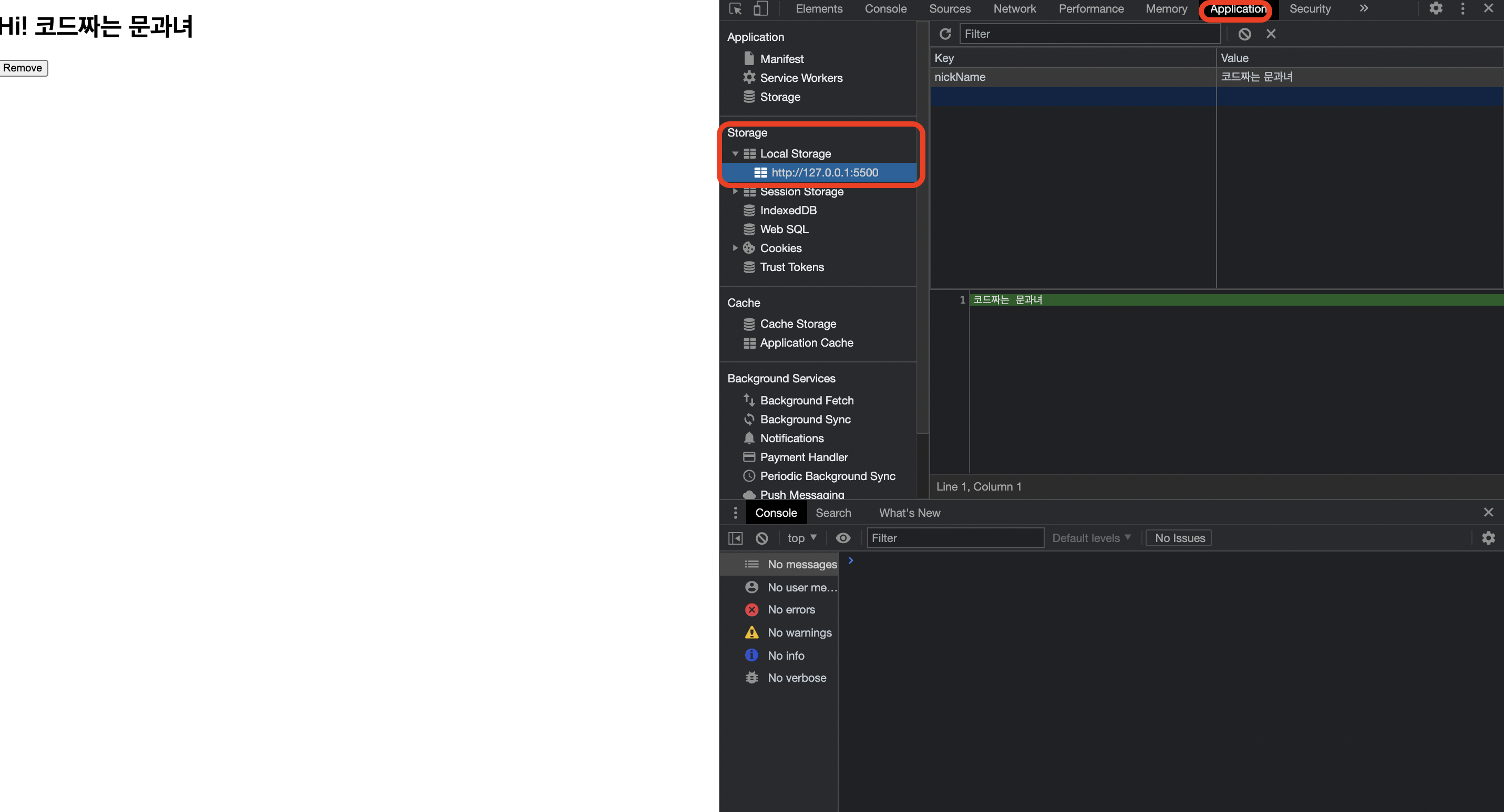Click the Remove button on page
The height and width of the screenshot is (812, 1504).
point(23,68)
